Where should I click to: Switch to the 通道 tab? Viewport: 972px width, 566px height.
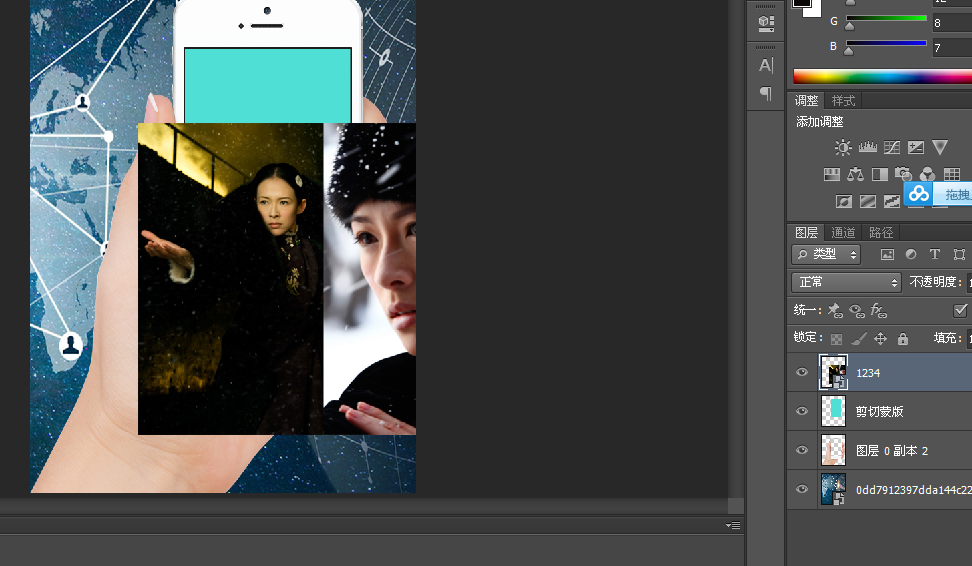click(x=843, y=232)
